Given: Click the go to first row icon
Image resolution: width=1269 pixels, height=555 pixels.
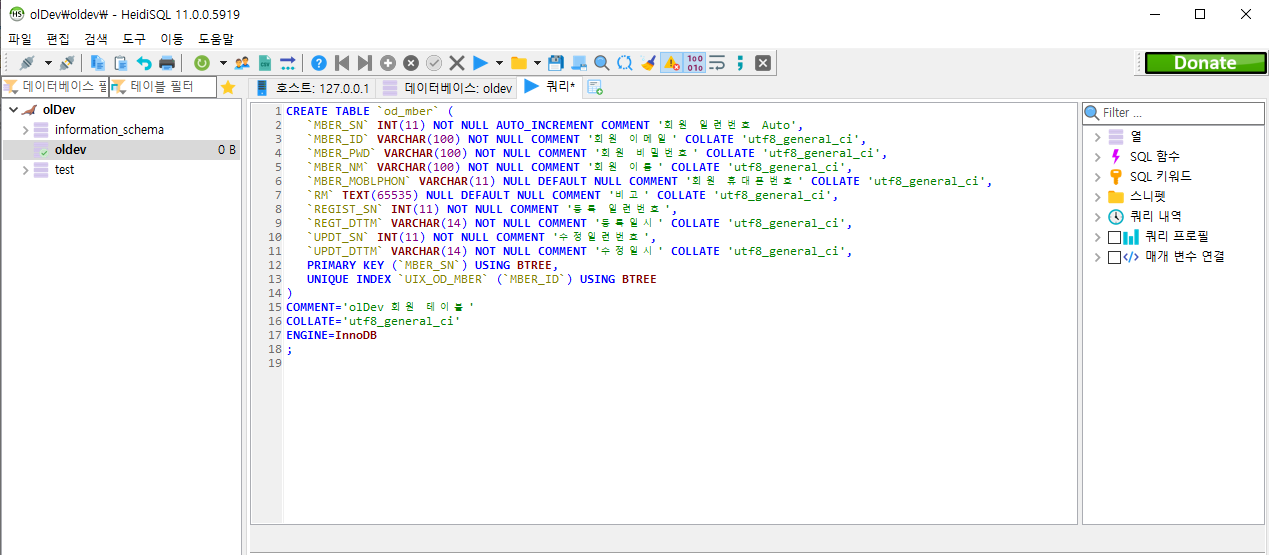Looking at the screenshot, I should 342,63.
